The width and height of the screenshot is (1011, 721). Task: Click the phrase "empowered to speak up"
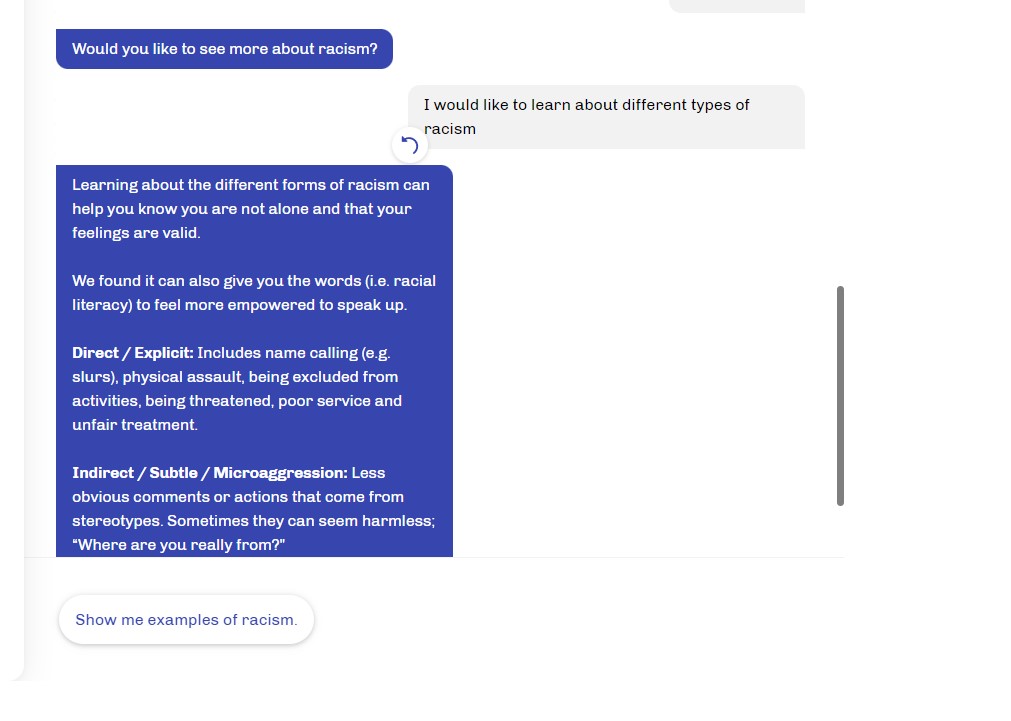(316, 305)
